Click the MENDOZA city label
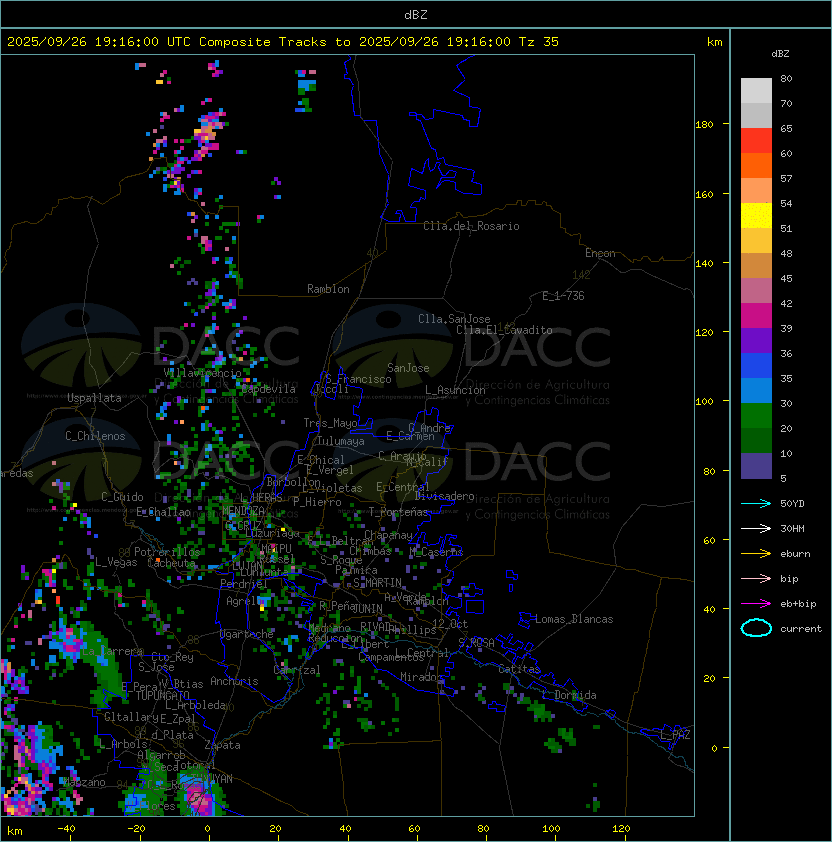832x842 pixels. coord(243,510)
